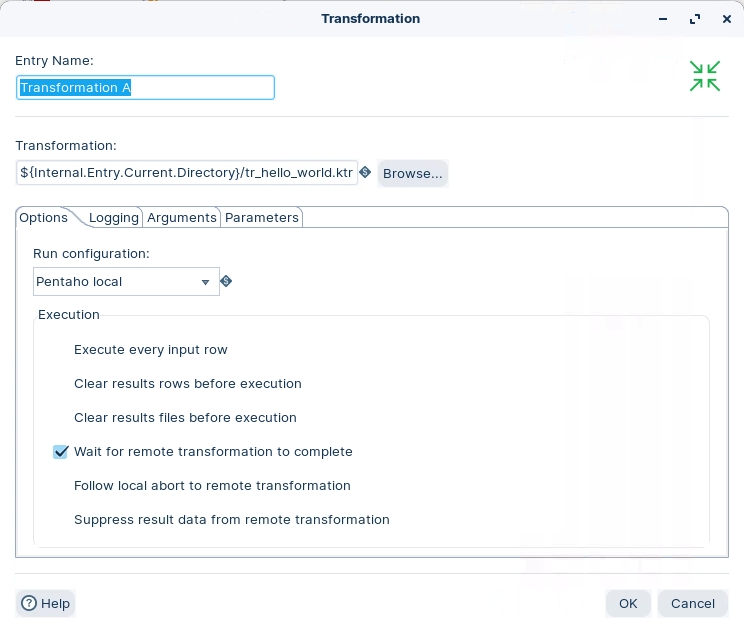The image size is (744, 633).
Task: Click the Entry Name text field
Action: coord(145,88)
